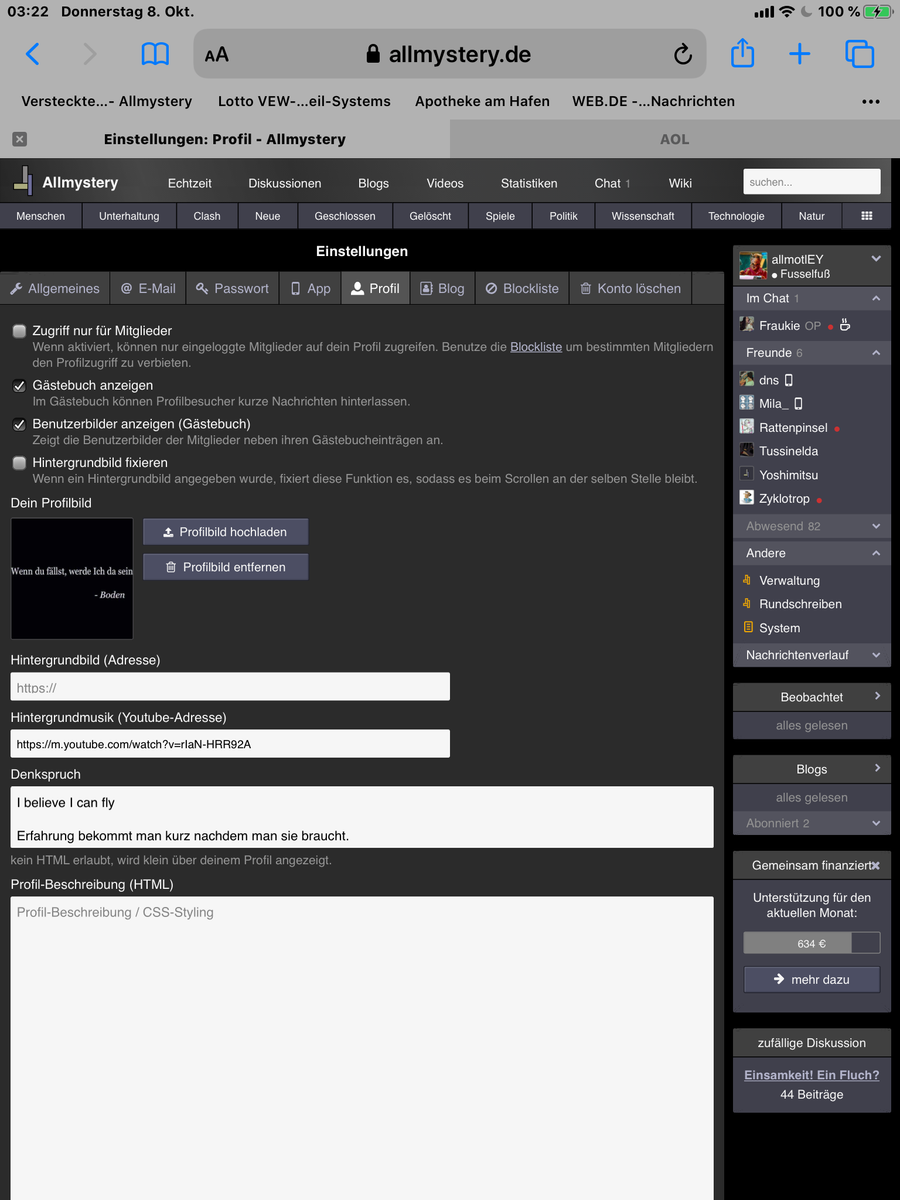
Task: Open Statistiken in top navigation
Action: tap(529, 183)
